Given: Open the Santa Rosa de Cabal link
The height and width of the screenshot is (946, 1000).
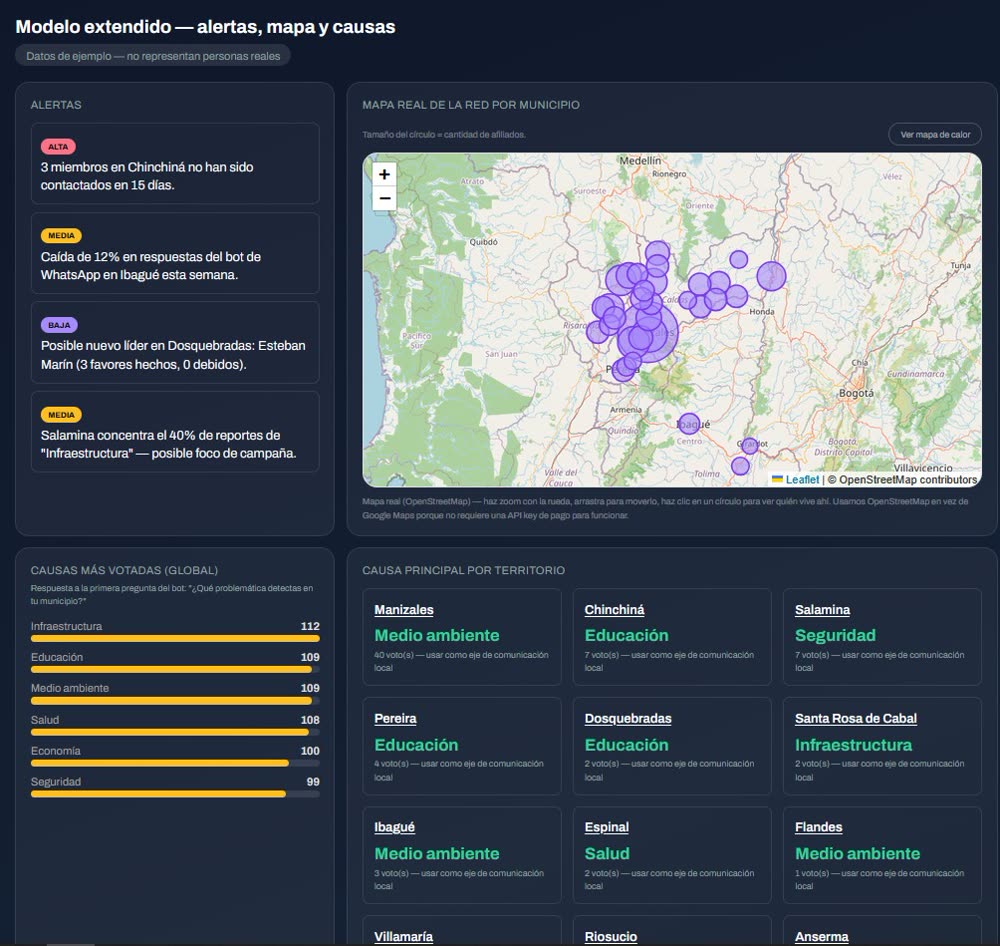Looking at the screenshot, I should coord(855,718).
